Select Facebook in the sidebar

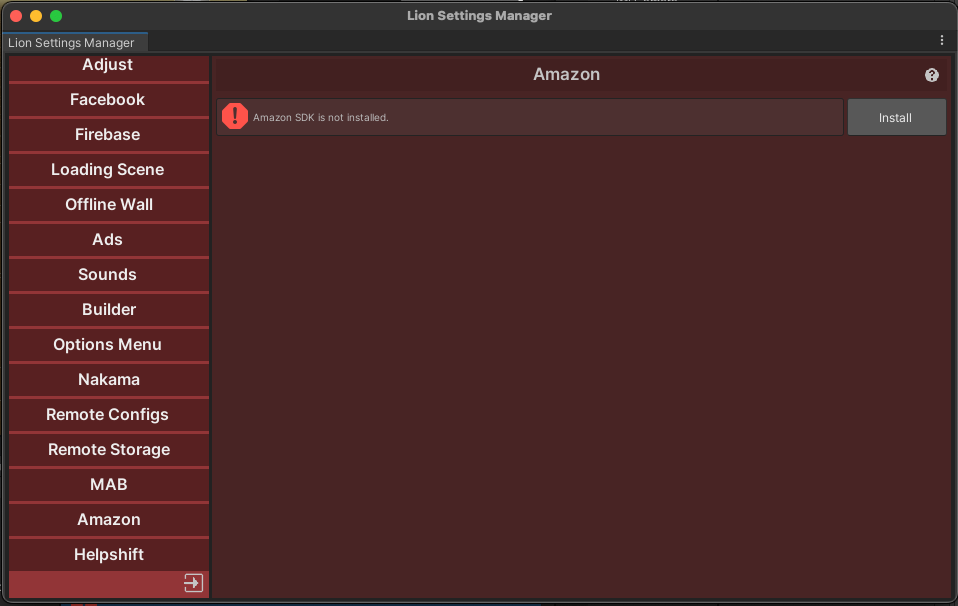109,100
